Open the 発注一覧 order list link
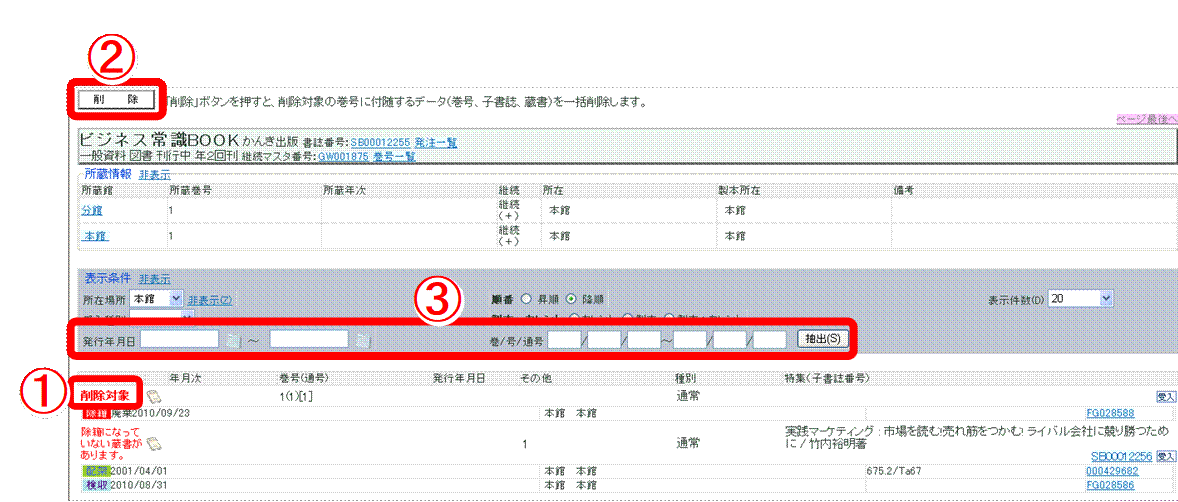 [x=436, y=143]
